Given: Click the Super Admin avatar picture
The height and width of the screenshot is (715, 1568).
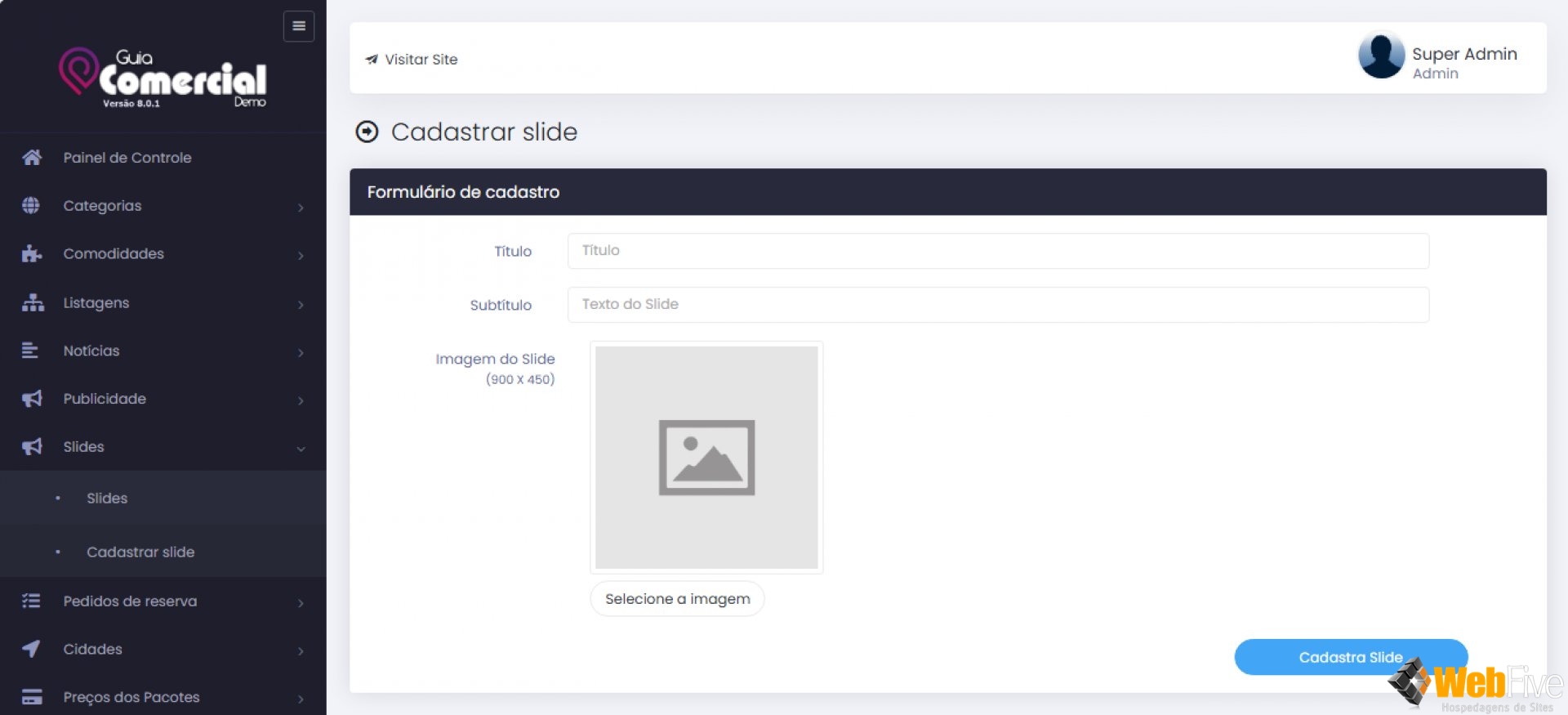Looking at the screenshot, I should (1381, 56).
